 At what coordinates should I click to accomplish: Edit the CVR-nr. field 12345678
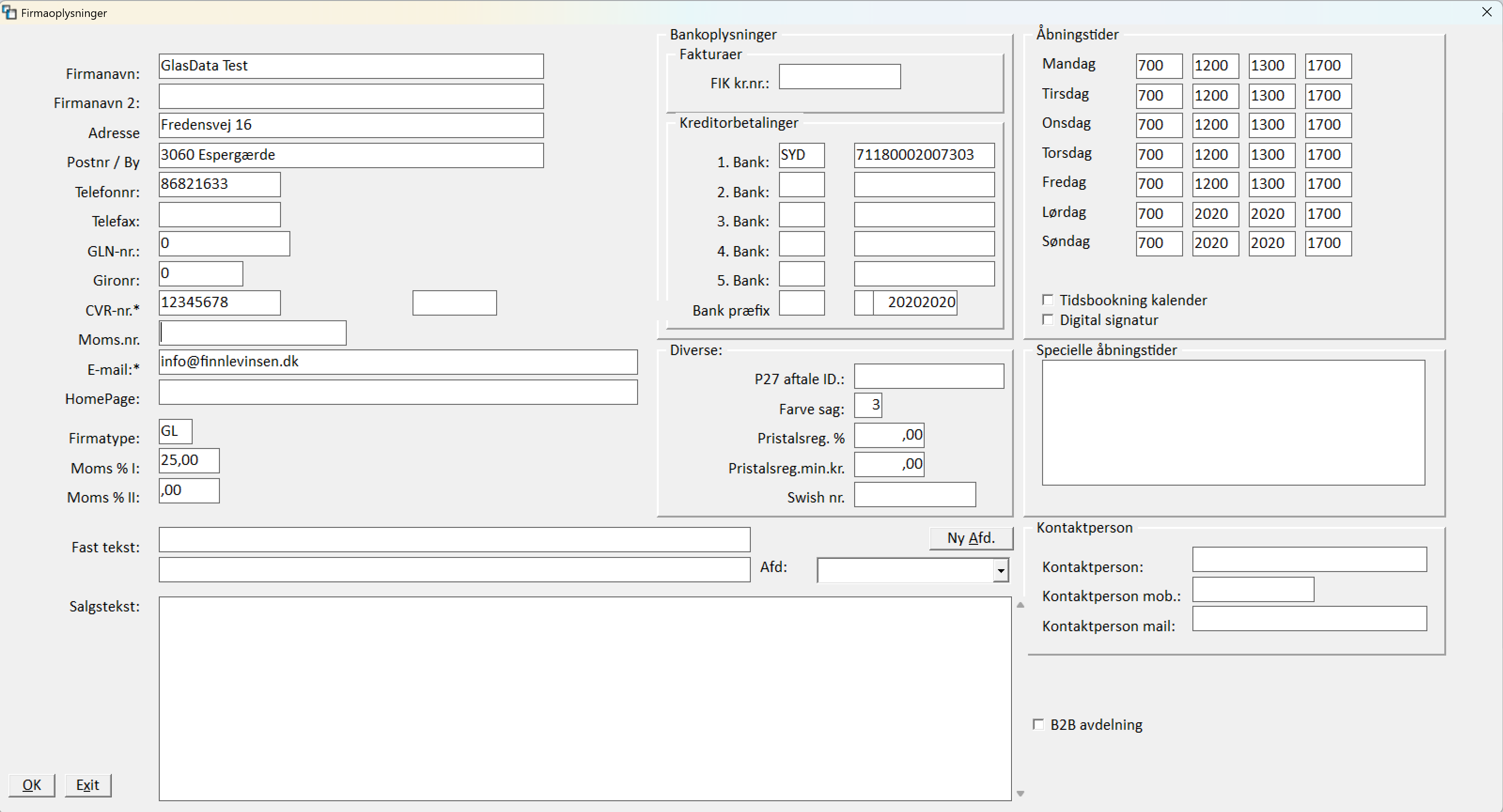pyautogui.click(x=220, y=303)
